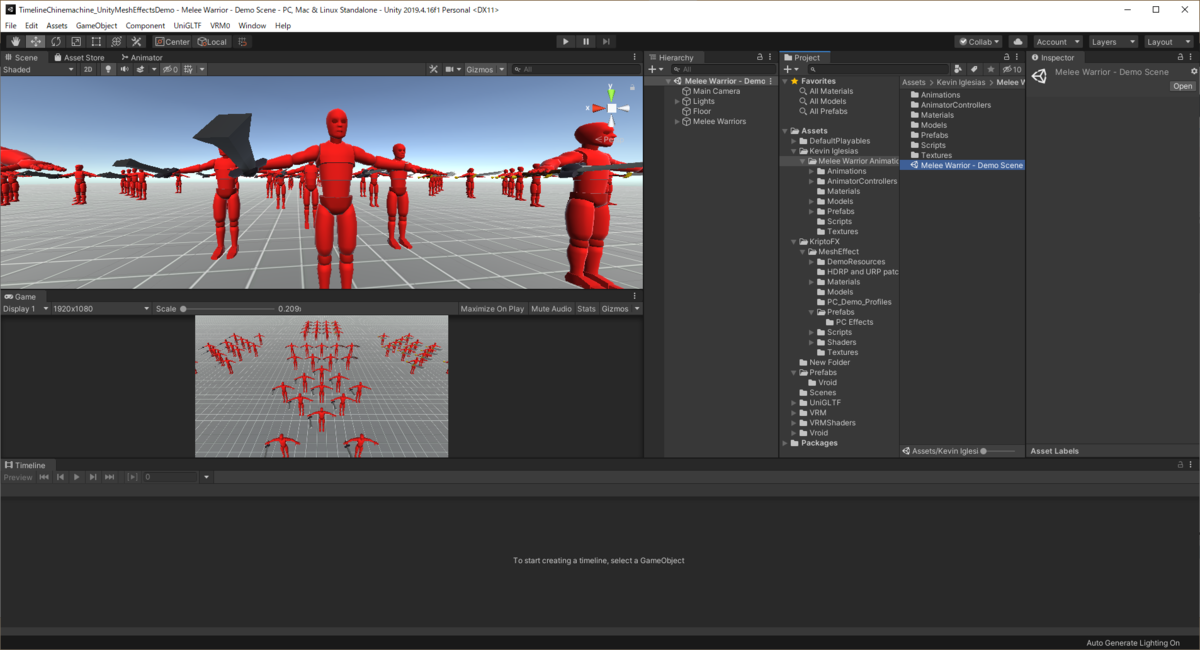1200x650 pixels.
Task: Select the Rect Transform tool
Action: pos(96,42)
